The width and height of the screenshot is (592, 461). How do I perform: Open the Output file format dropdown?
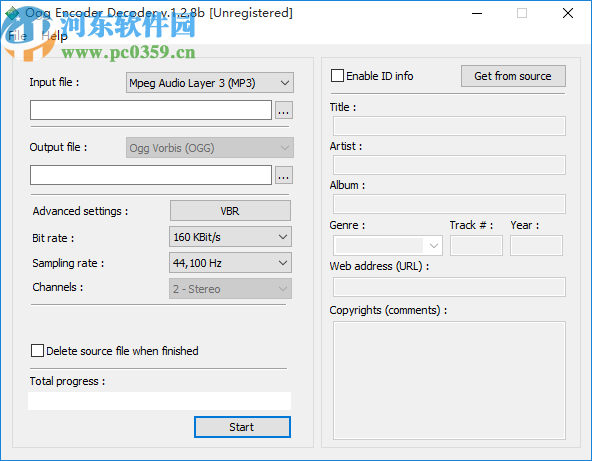point(210,148)
